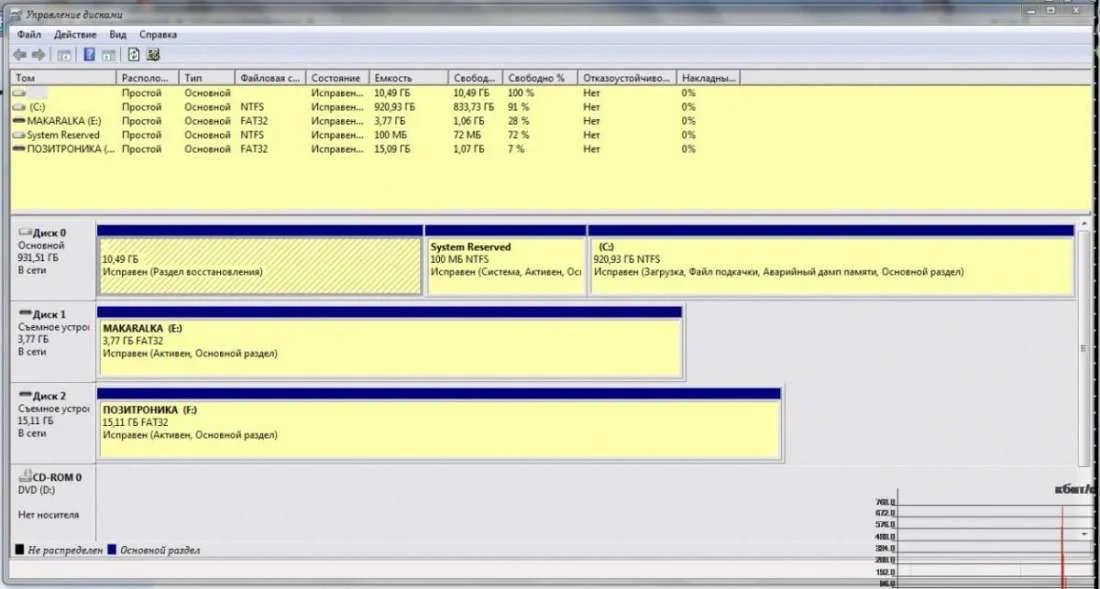Click the 833,73 ГБ free space cell

[474, 107]
